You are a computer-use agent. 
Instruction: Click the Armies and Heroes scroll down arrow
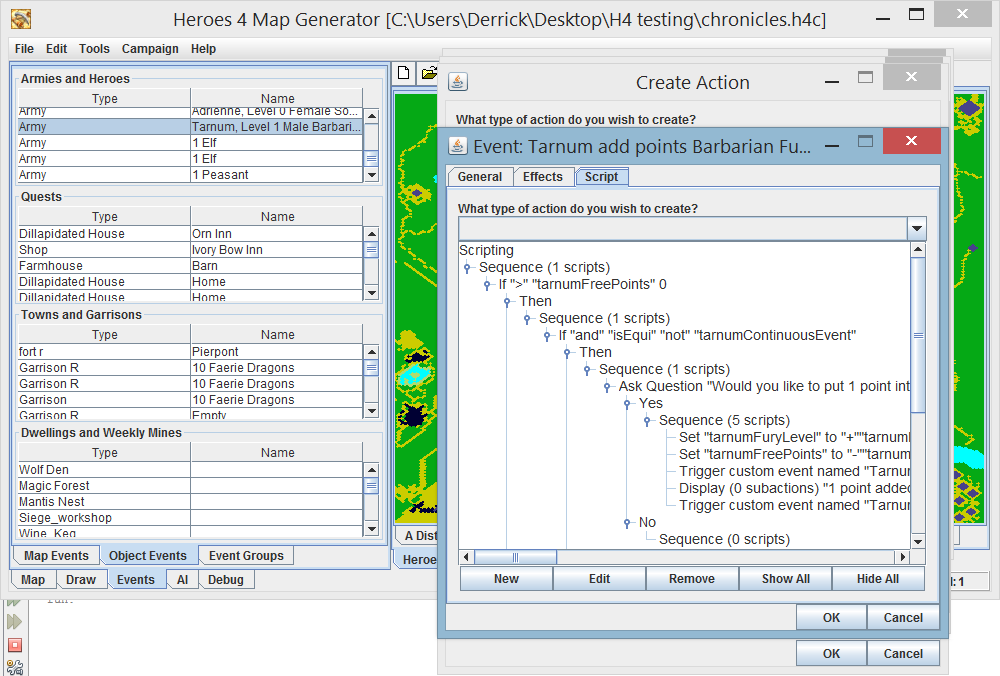coord(372,175)
